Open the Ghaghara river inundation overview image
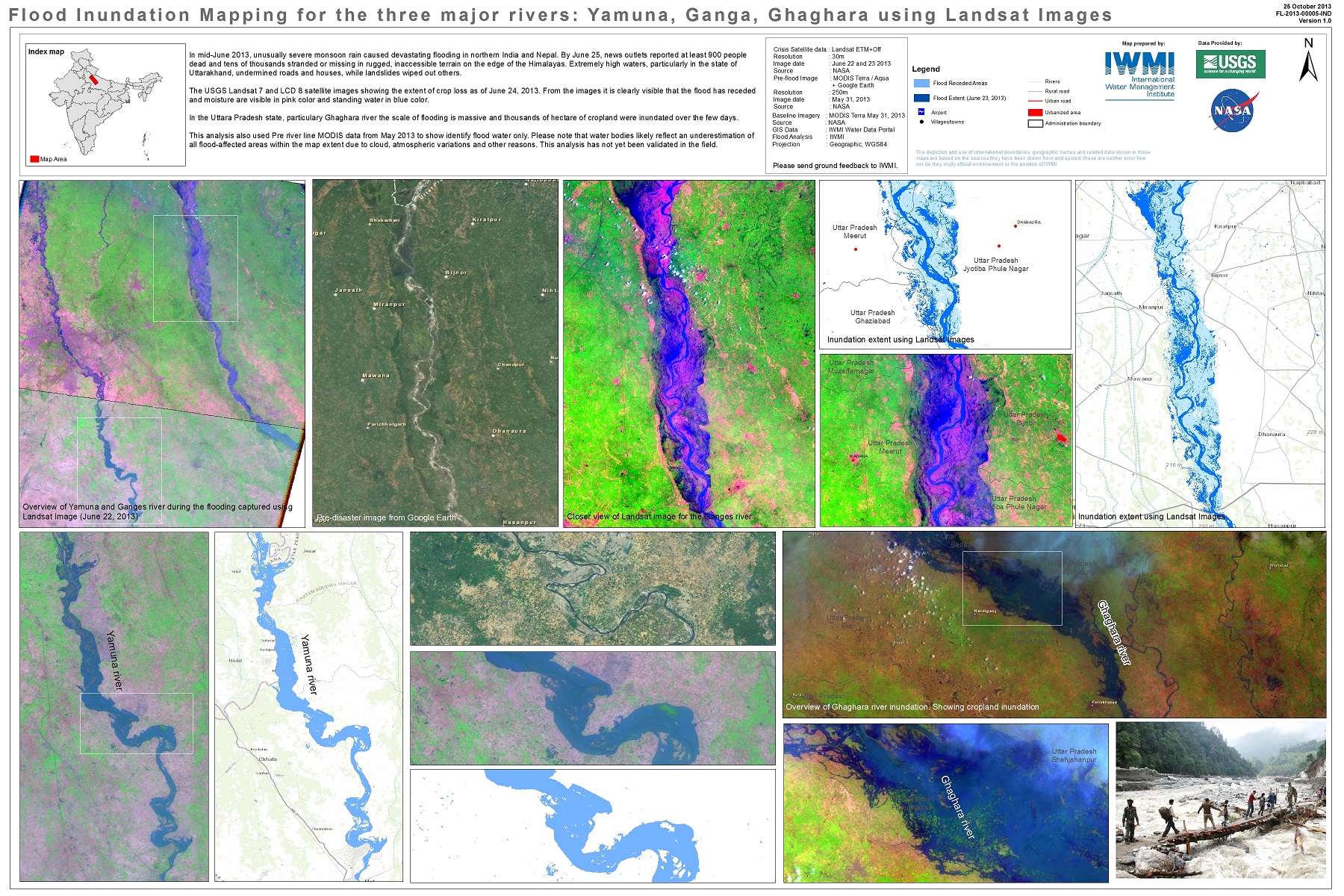Image resolution: width=1344 pixels, height=896 pixels. point(1054,624)
